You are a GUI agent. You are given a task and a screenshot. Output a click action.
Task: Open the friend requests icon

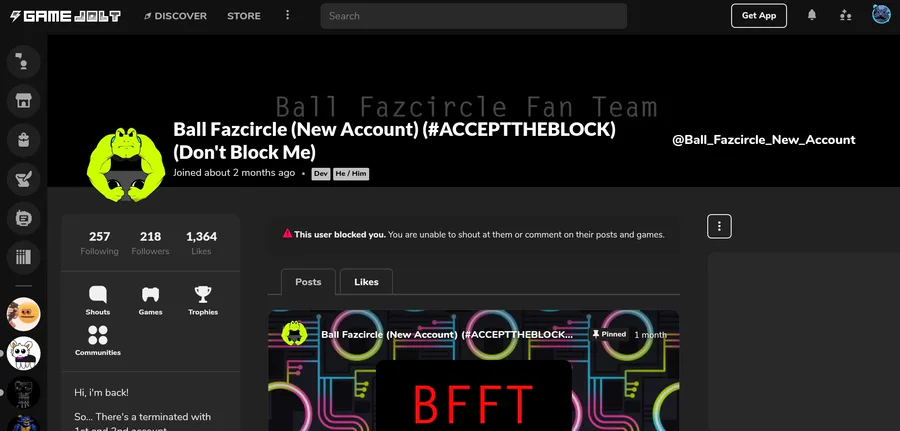point(845,15)
